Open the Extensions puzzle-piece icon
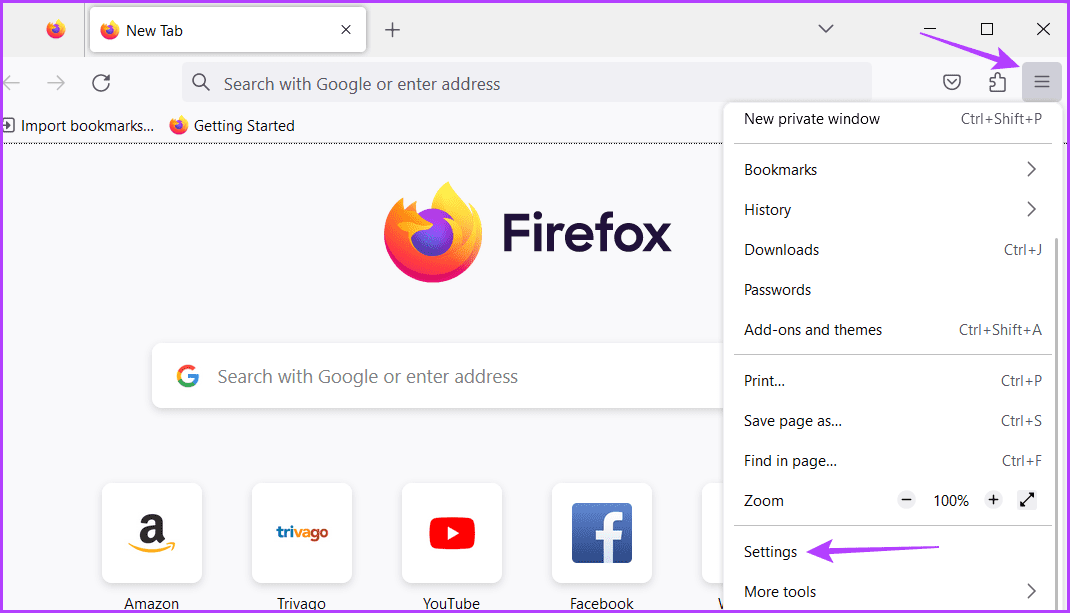 point(996,82)
